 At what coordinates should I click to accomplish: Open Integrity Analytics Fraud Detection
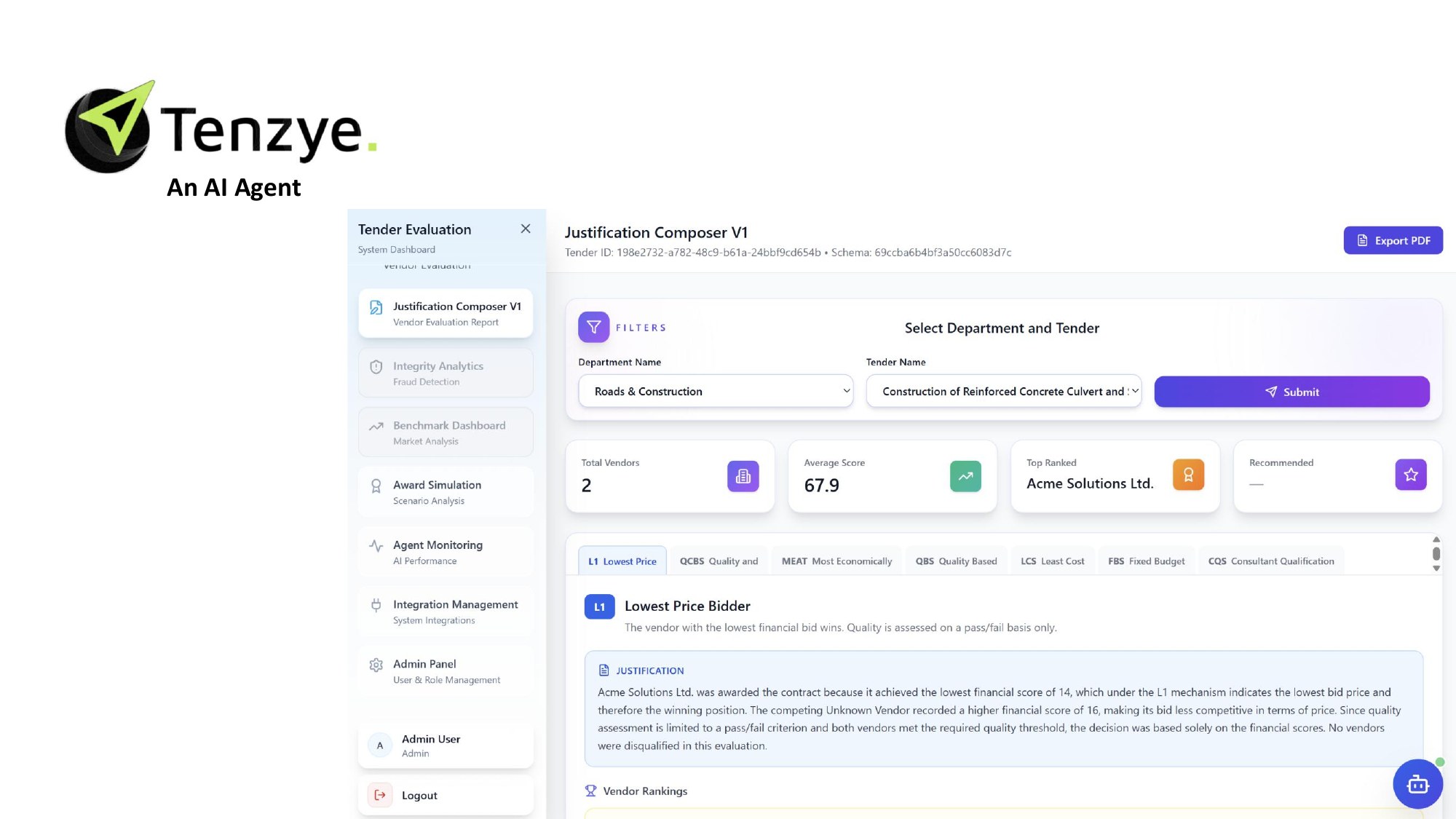tap(446, 373)
